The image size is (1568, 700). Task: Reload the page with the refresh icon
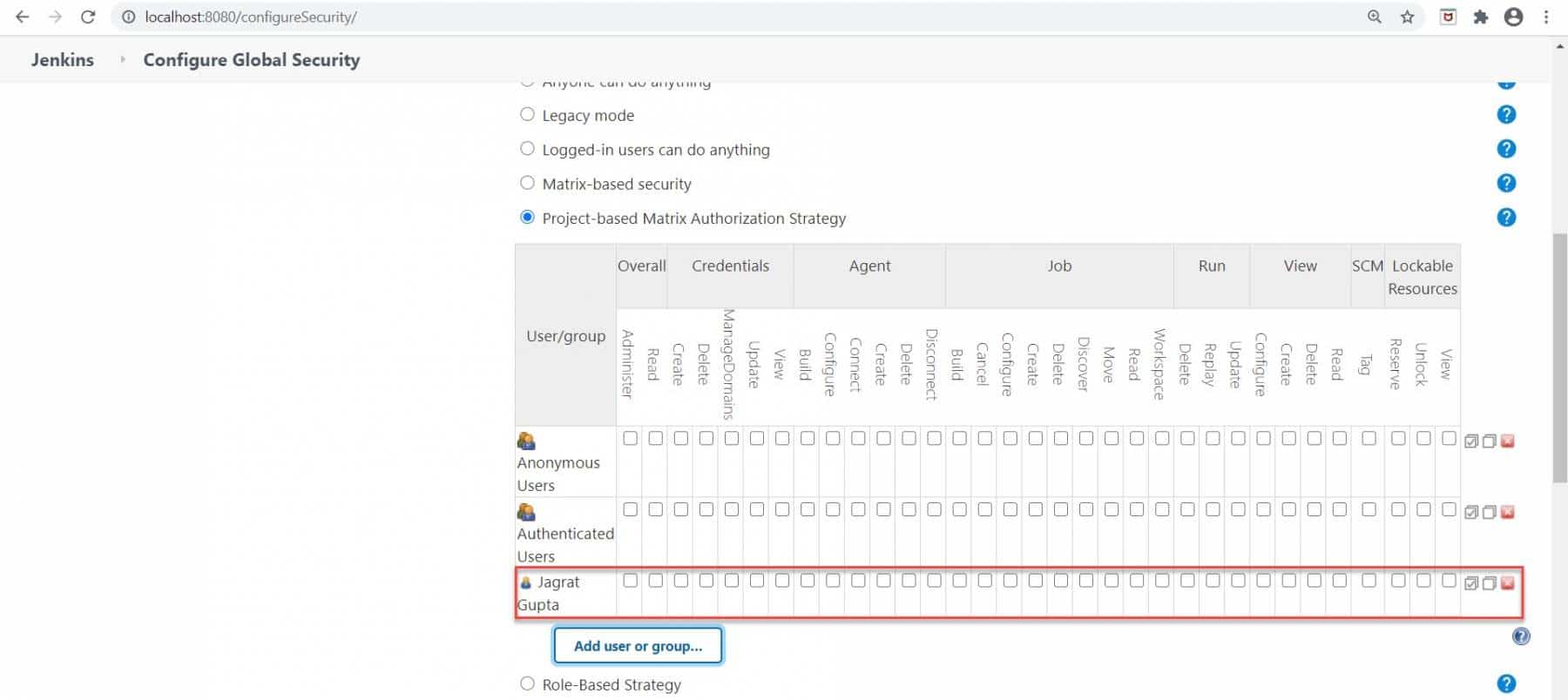point(88,17)
